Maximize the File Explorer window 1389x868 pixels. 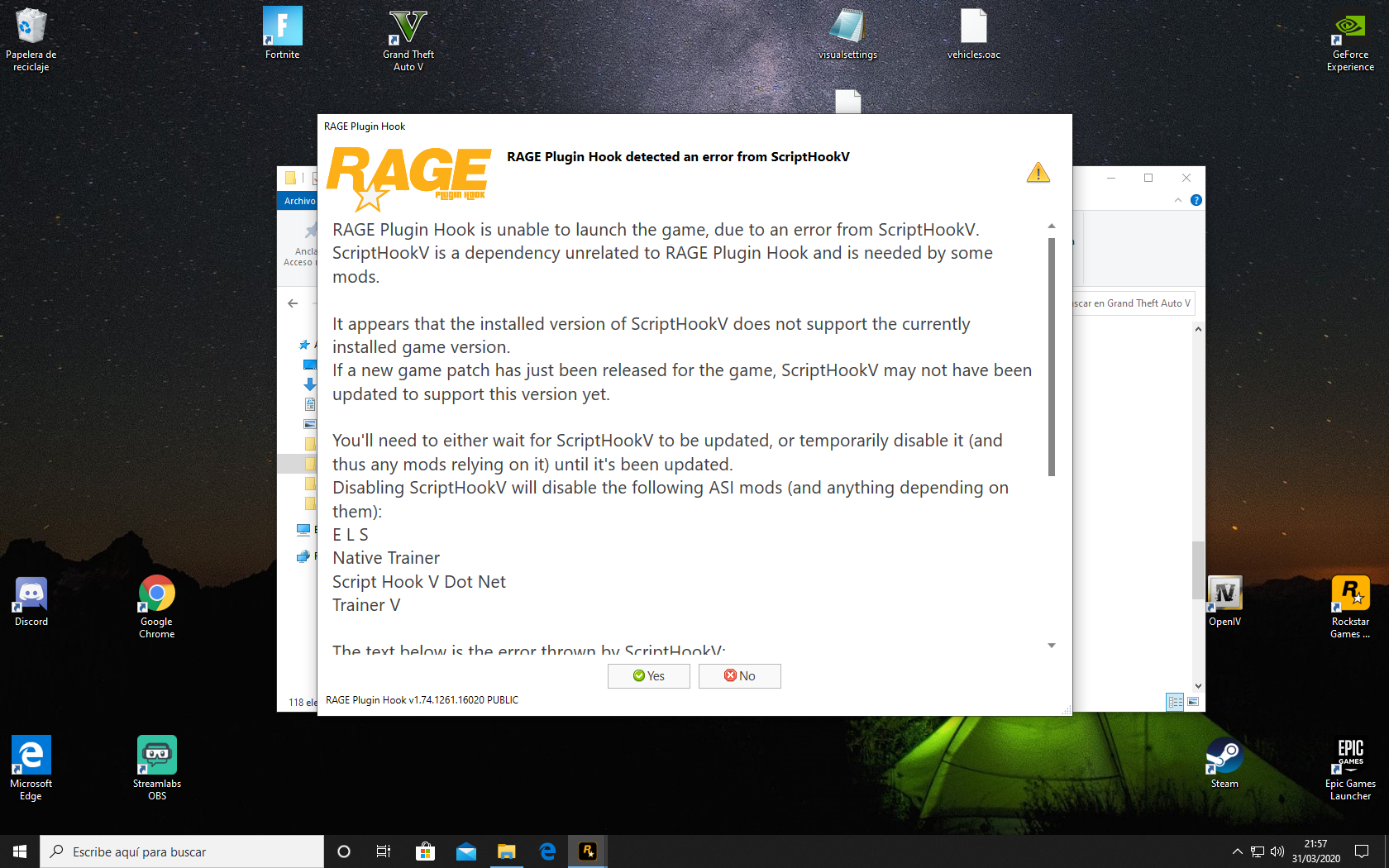pyautogui.click(x=1148, y=178)
